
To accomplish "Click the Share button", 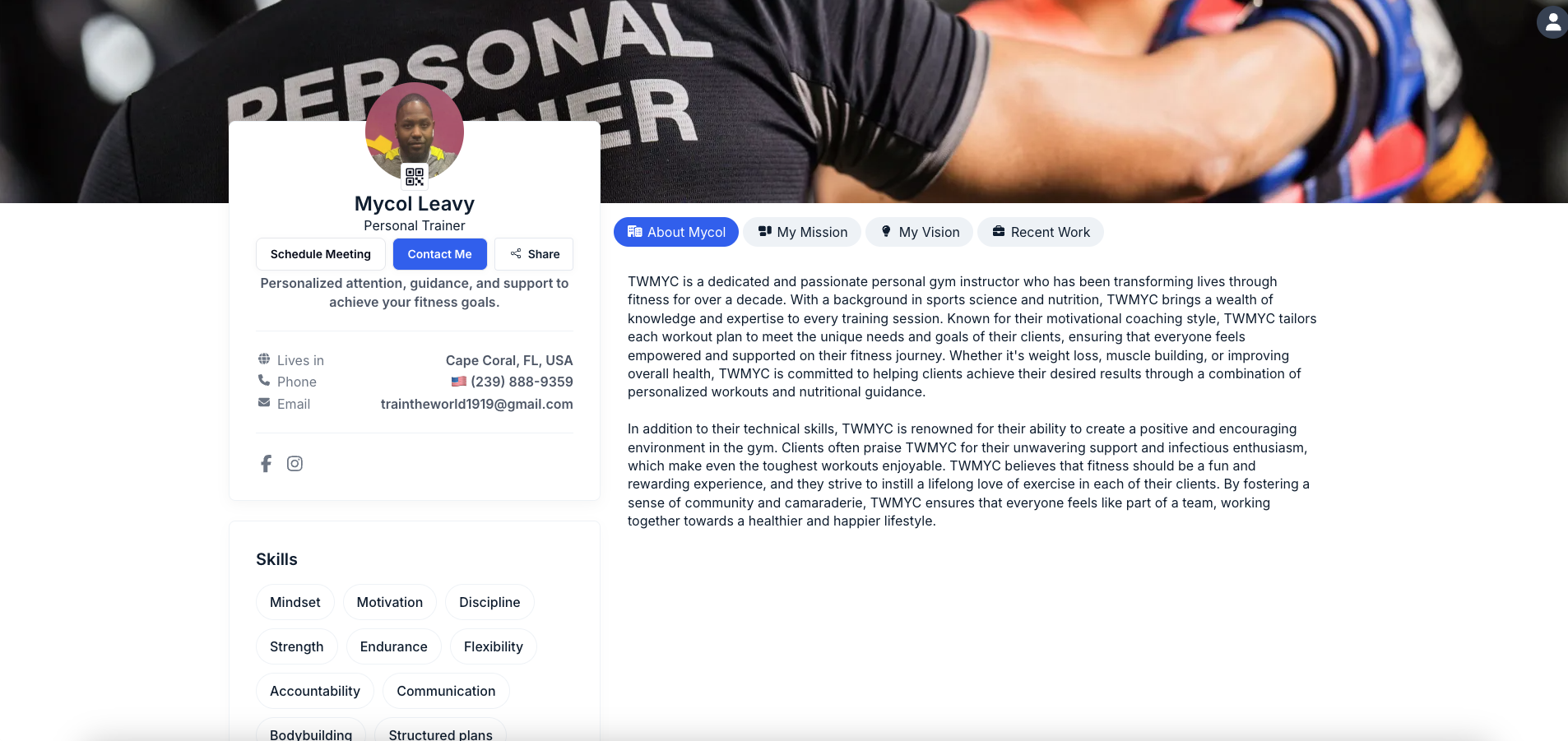I will 534,254.
